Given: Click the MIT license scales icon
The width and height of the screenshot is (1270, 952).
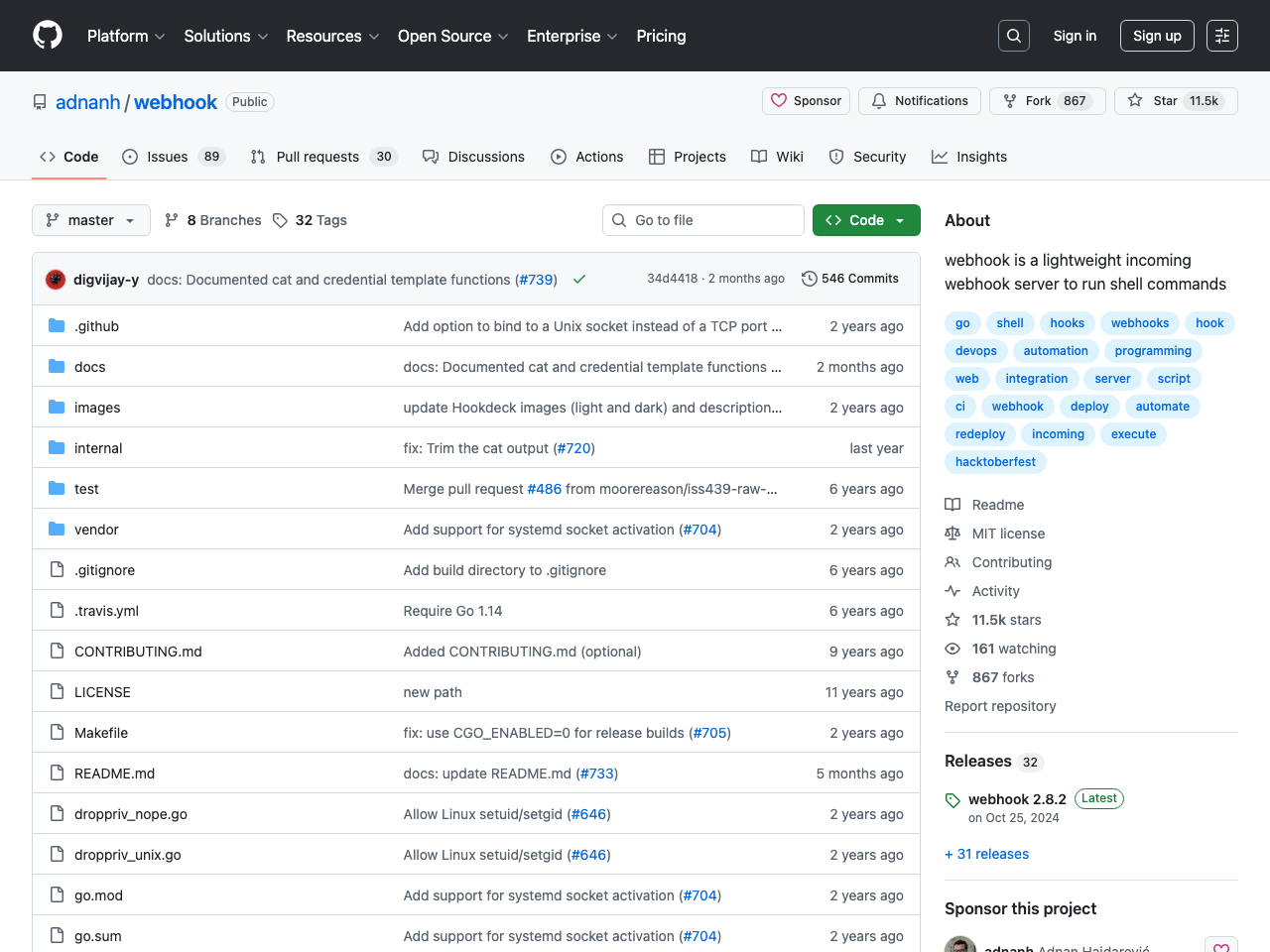Looking at the screenshot, I should [952, 534].
